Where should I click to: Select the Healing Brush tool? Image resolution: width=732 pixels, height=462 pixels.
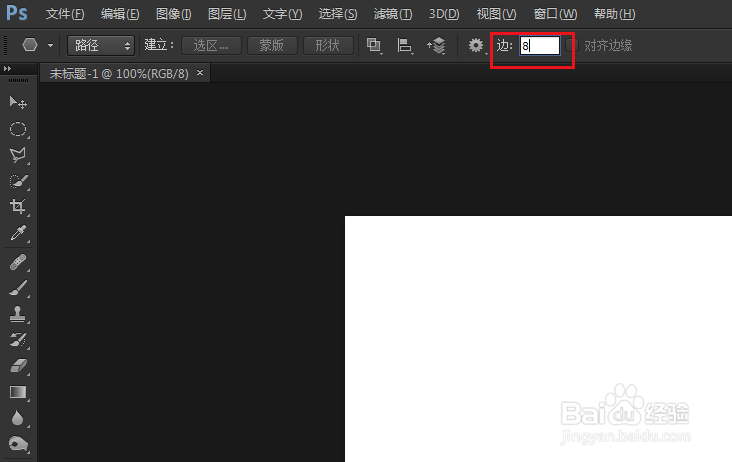coord(18,262)
